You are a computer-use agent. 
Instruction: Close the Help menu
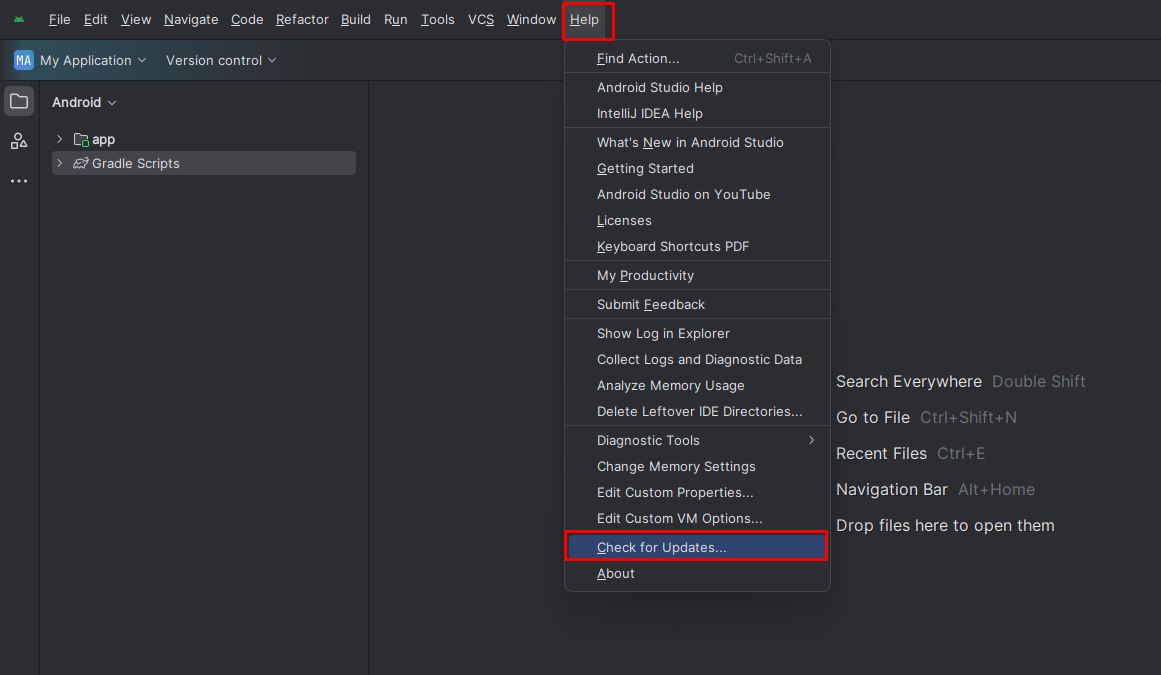click(x=584, y=19)
